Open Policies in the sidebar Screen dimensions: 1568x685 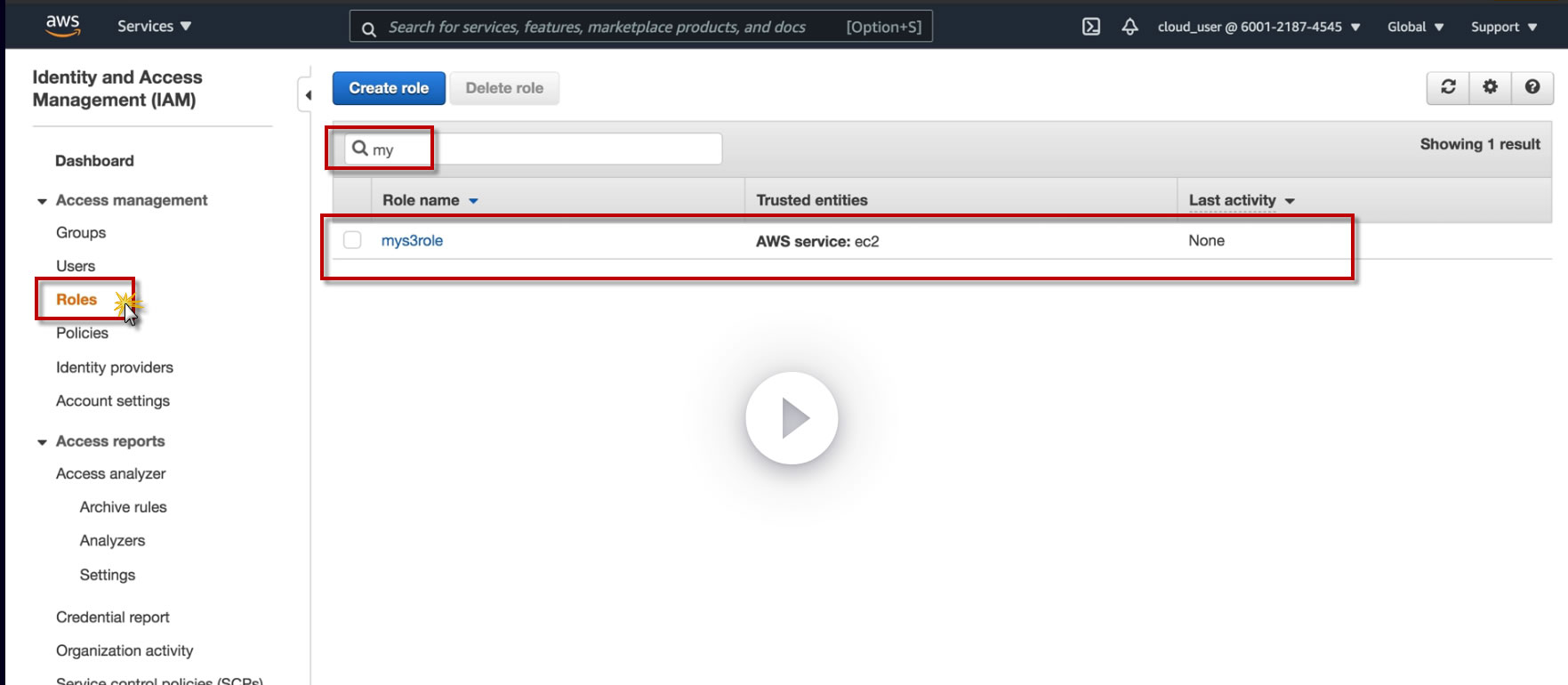(x=82, y=333)
